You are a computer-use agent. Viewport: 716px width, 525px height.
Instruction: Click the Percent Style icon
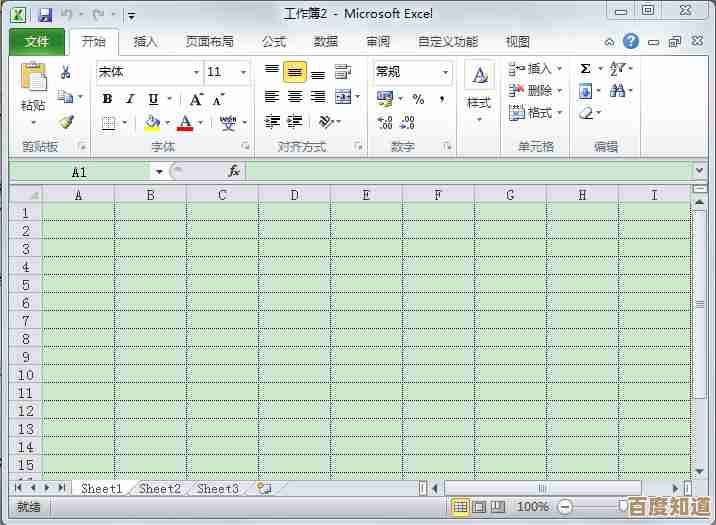click(x=418, y=99)
